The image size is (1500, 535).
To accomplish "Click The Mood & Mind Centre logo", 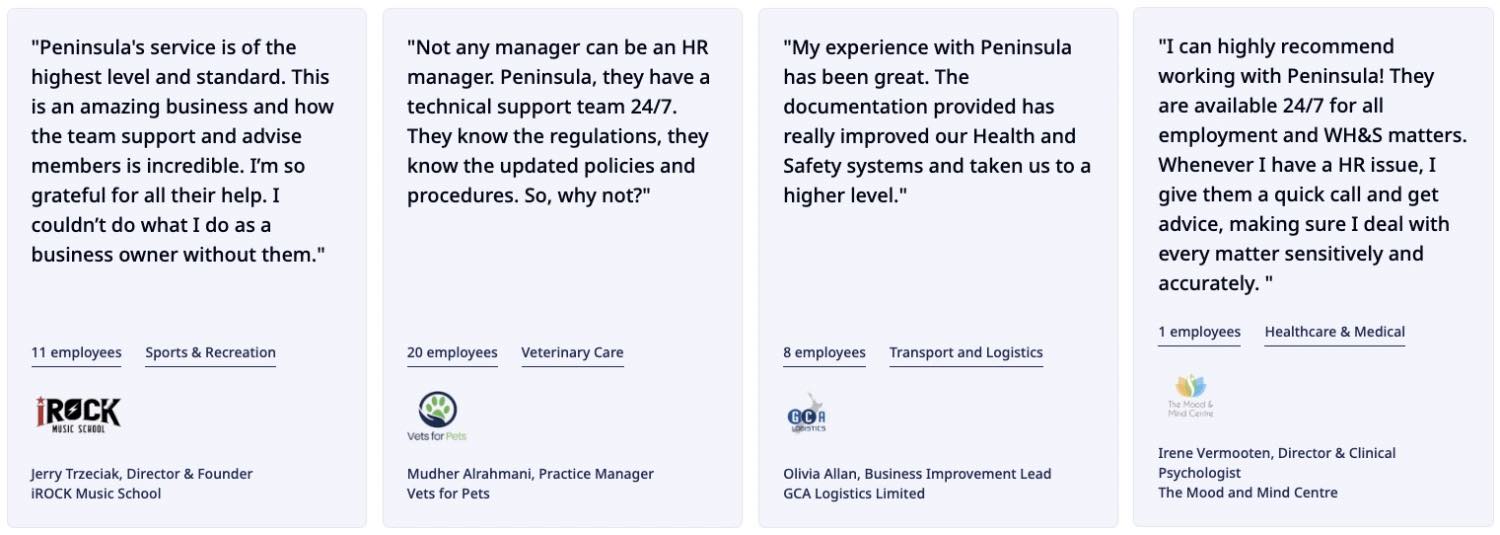I will (x=1190, y=395).
